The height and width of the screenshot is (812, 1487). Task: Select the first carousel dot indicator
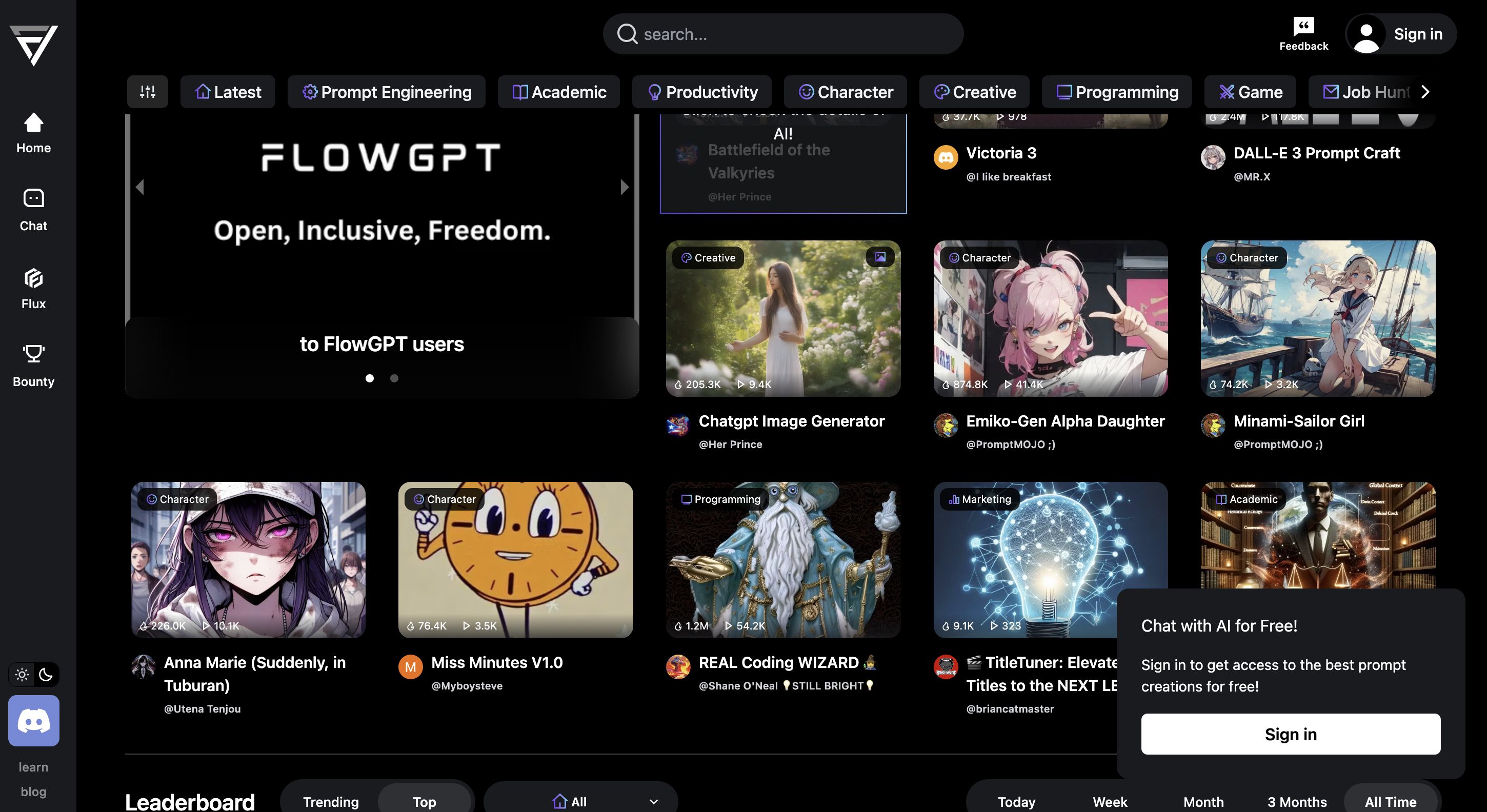369,378
